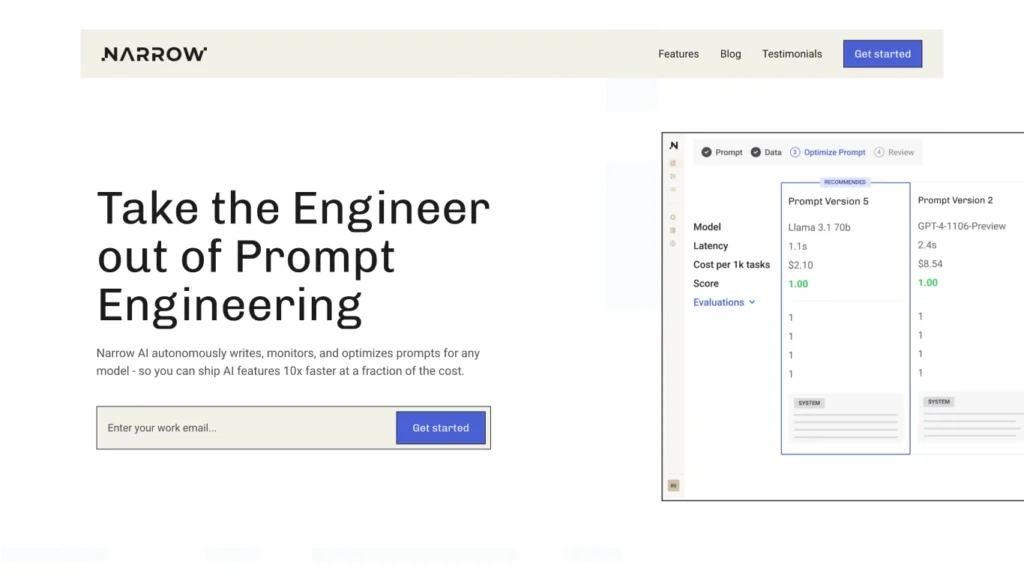Click Get started next to the email field
Image resolution: width=1024 pixels, height=576 pixels.
(x=441, y=427)
